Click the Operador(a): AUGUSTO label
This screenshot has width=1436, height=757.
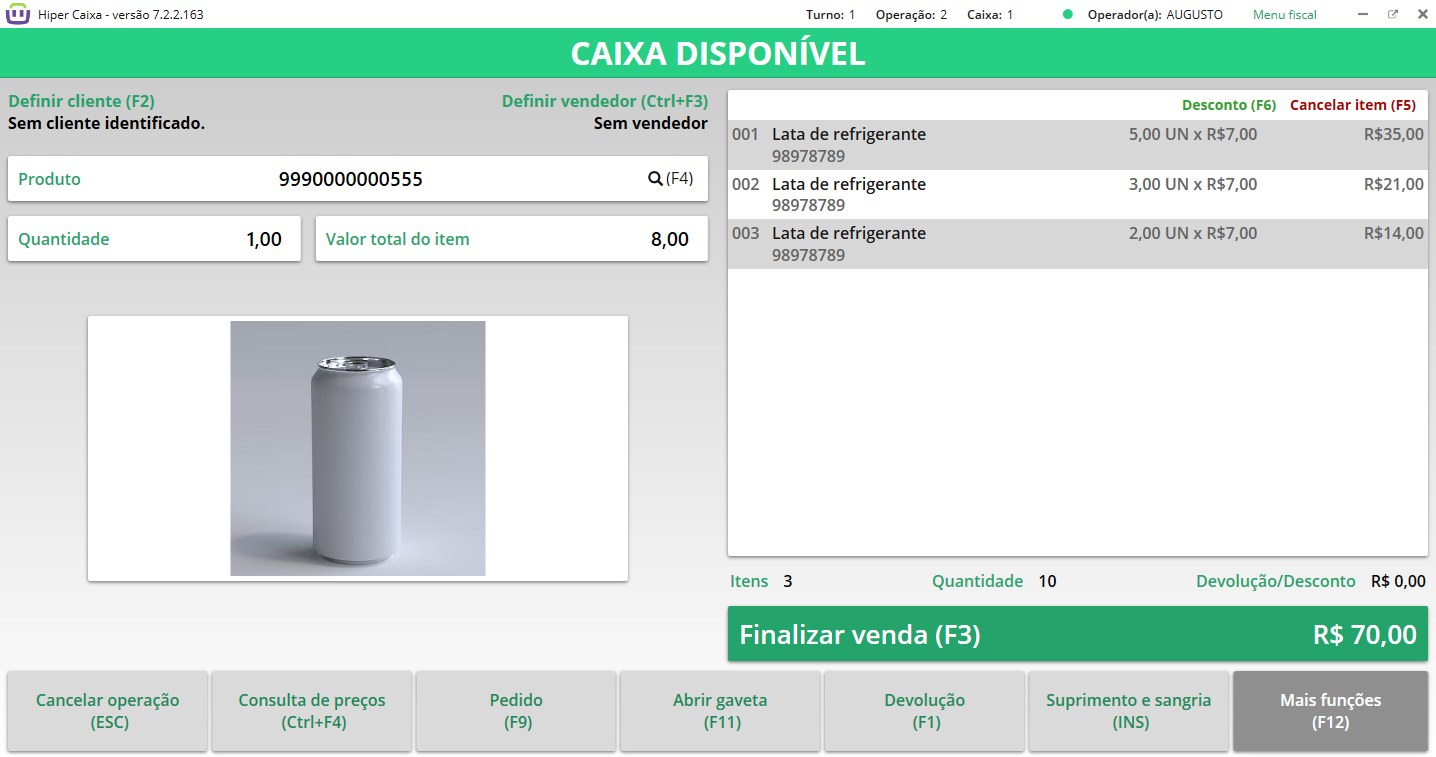click(x=1155, y=15)
